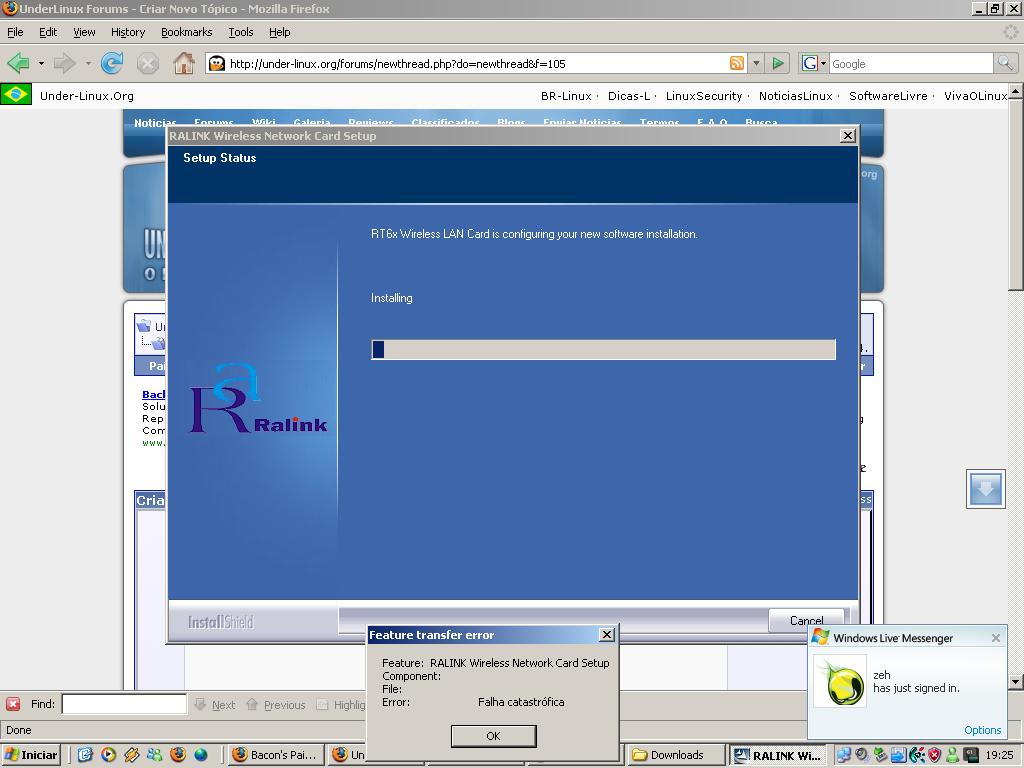
Task: Open Messenger from quick launch
Action: 154,755
